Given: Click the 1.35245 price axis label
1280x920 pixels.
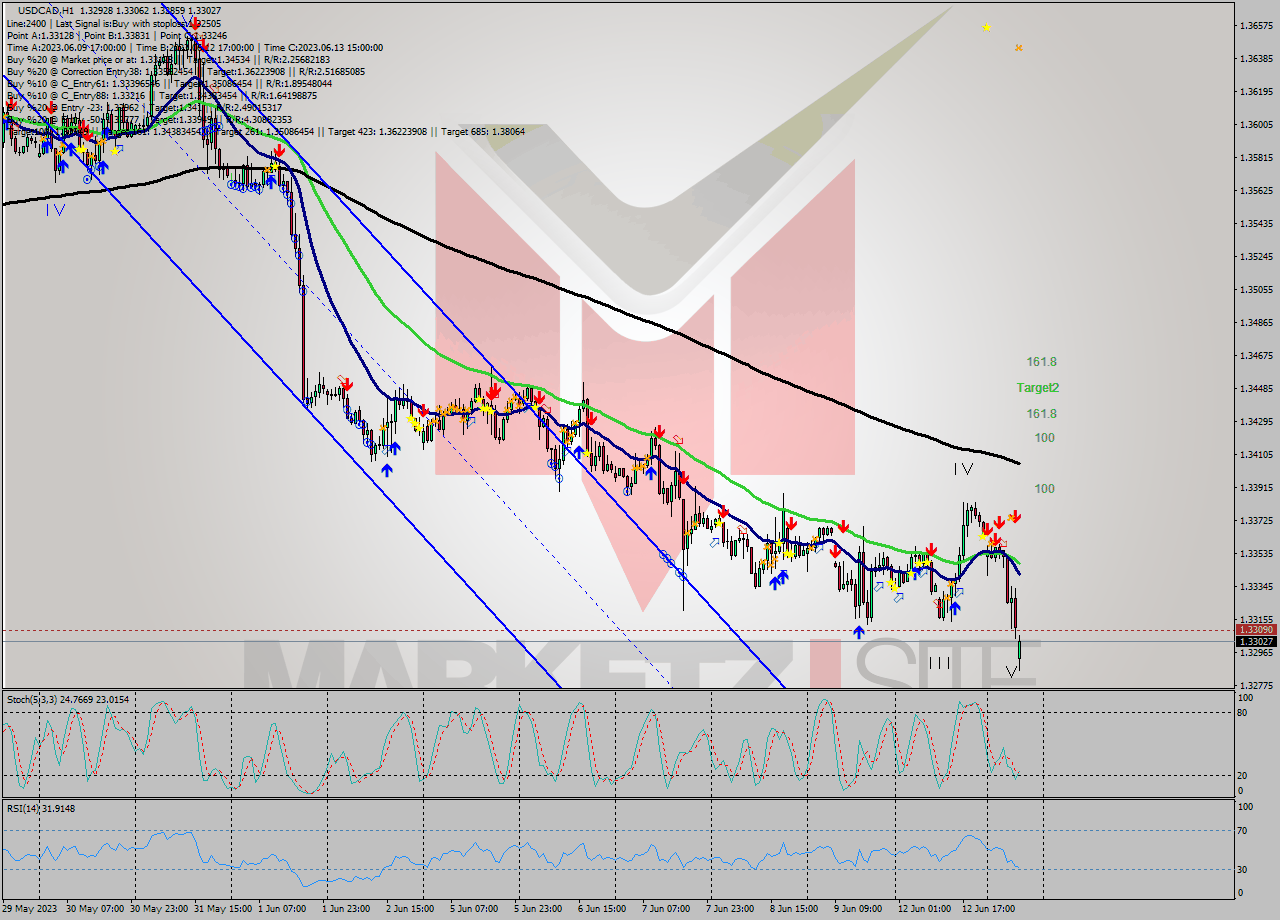Looking at the screenshot, I should pos(1255,257).
